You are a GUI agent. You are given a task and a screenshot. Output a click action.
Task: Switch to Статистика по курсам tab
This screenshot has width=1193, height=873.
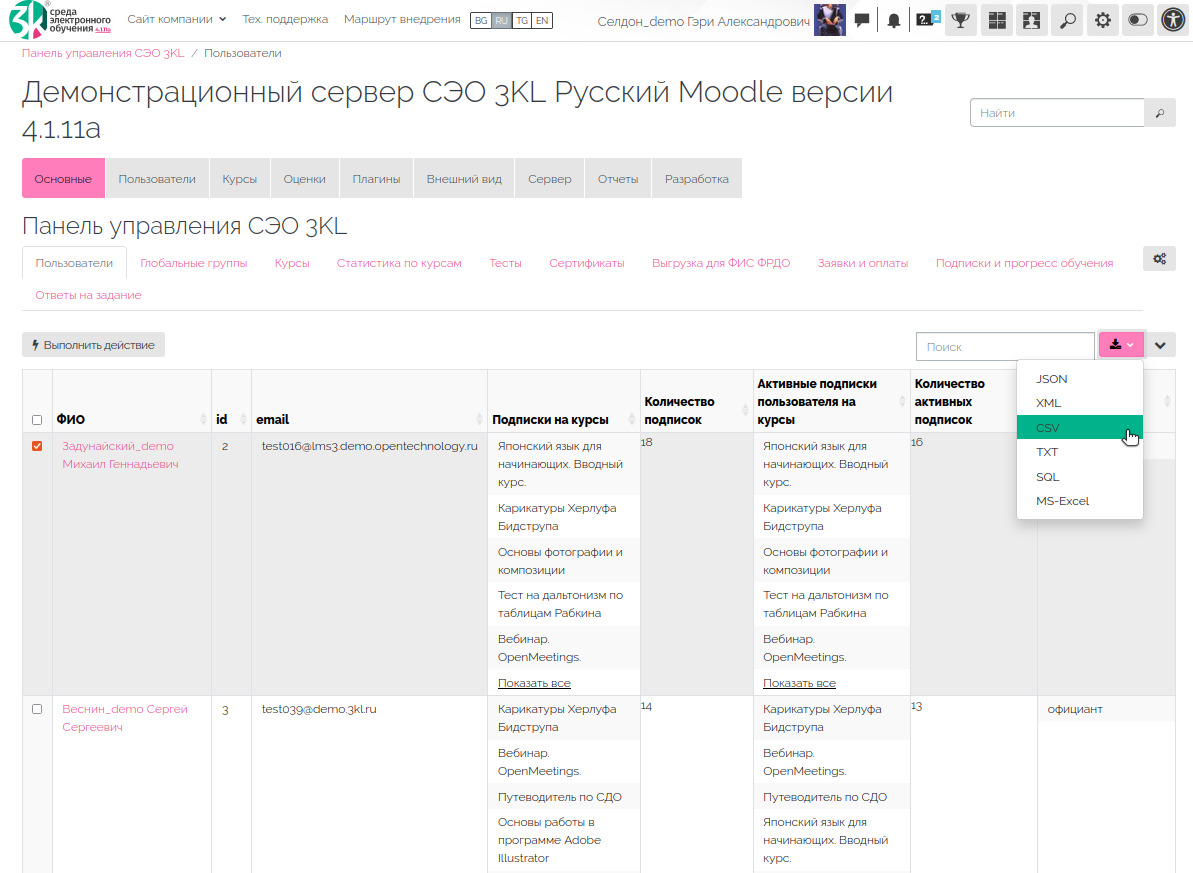click(x=399, y=263)
